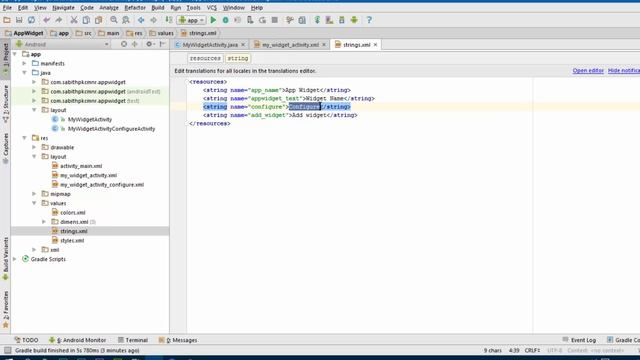Open the Build menu
The width and height of the screenshot is (640, 360).
[158, 8]
